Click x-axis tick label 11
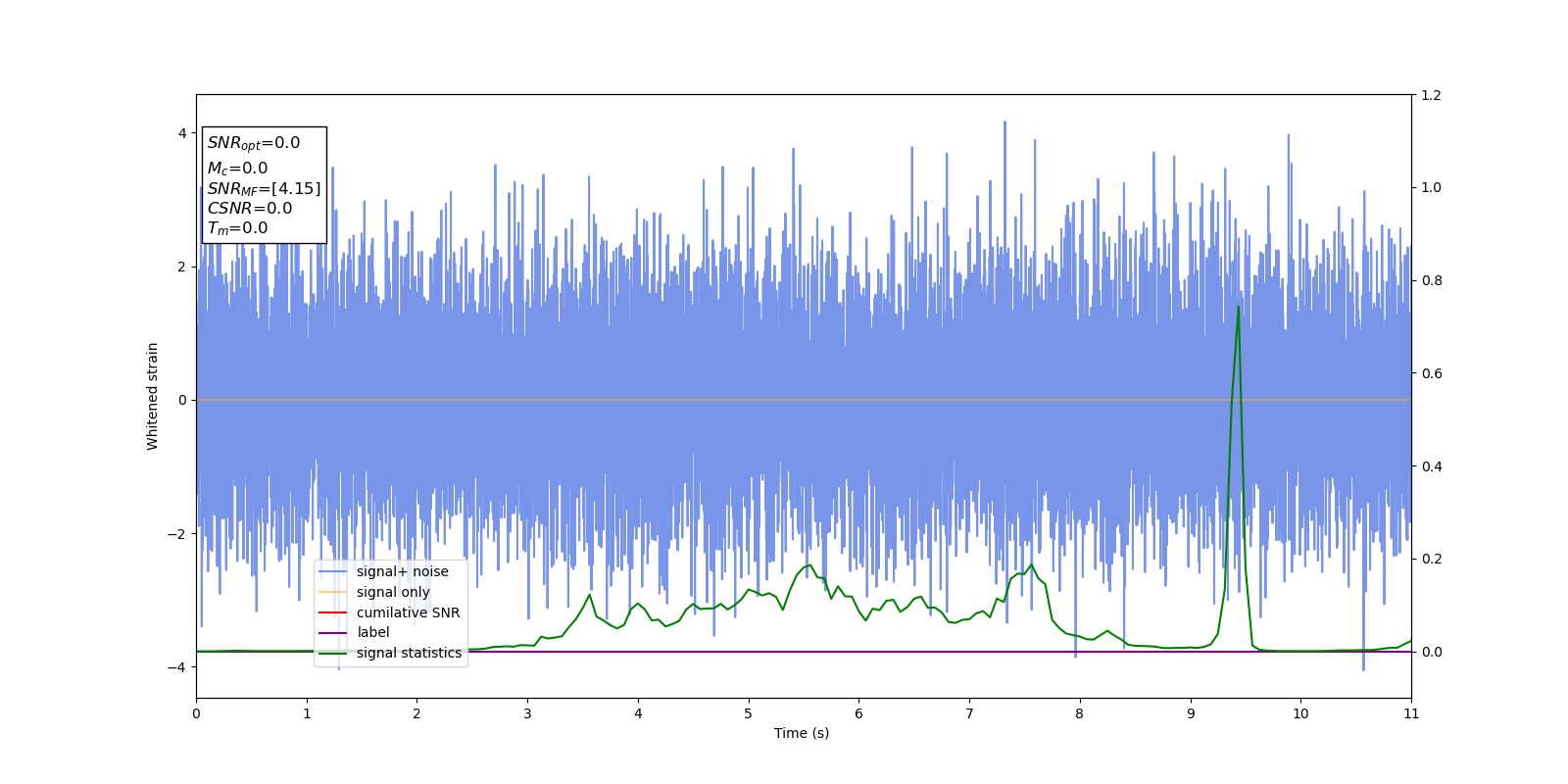 click(1411, 714)
